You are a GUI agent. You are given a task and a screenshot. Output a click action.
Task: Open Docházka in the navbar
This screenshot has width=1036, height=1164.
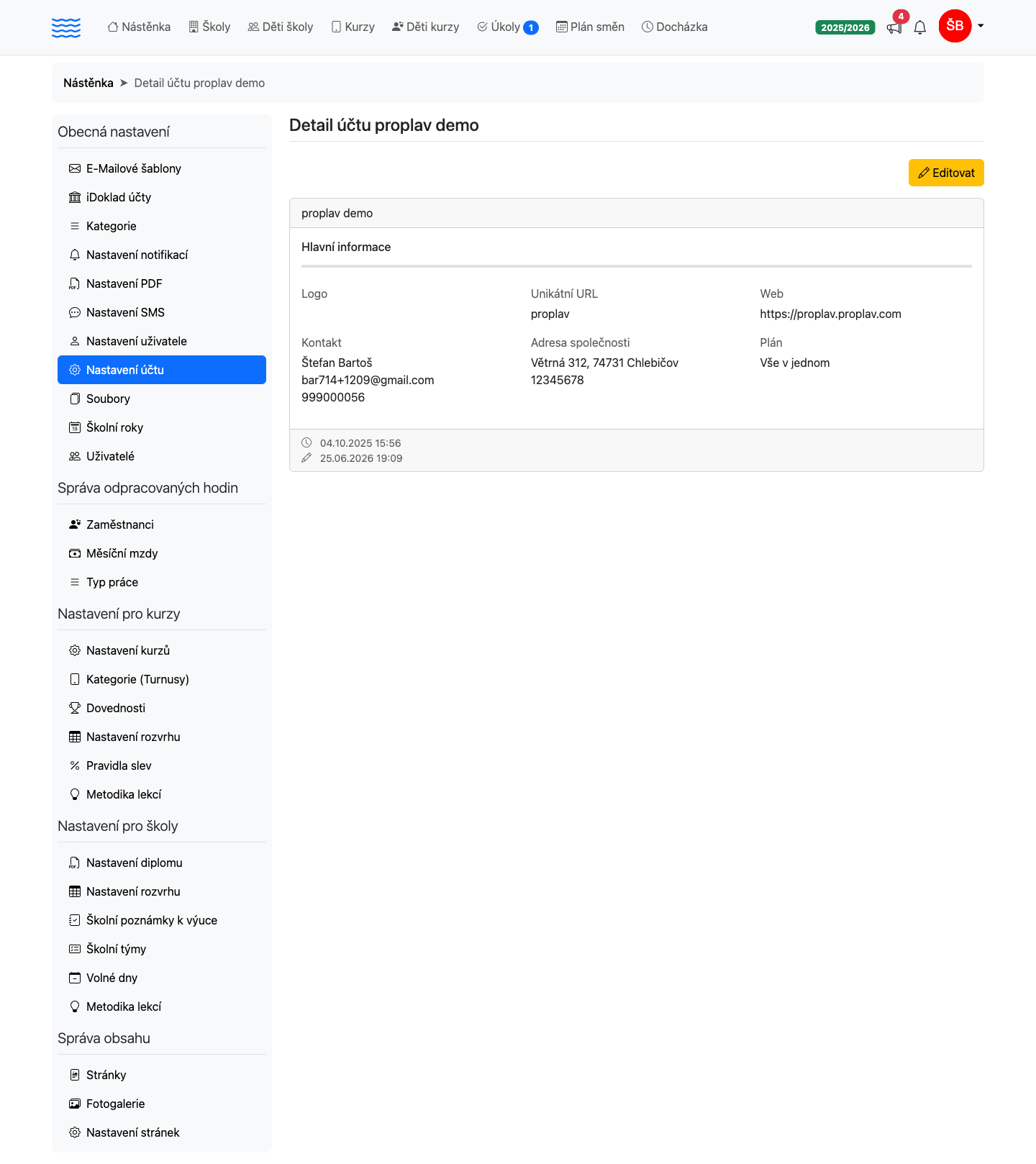pyautogui.click(x=675, y=27)
